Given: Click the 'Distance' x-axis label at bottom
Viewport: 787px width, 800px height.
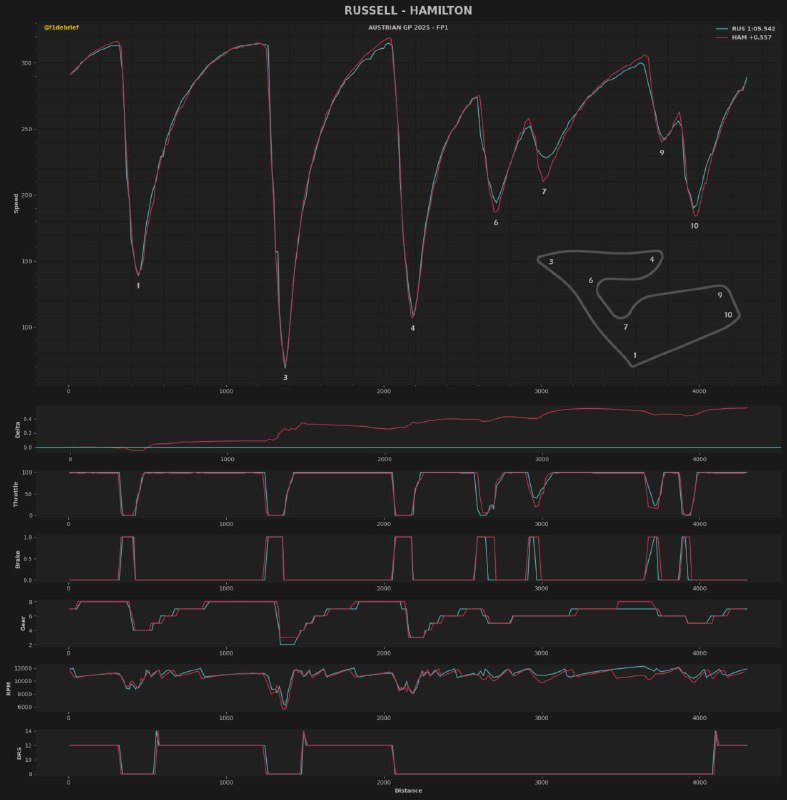Looking at the screenshot, I should [408, 791].
